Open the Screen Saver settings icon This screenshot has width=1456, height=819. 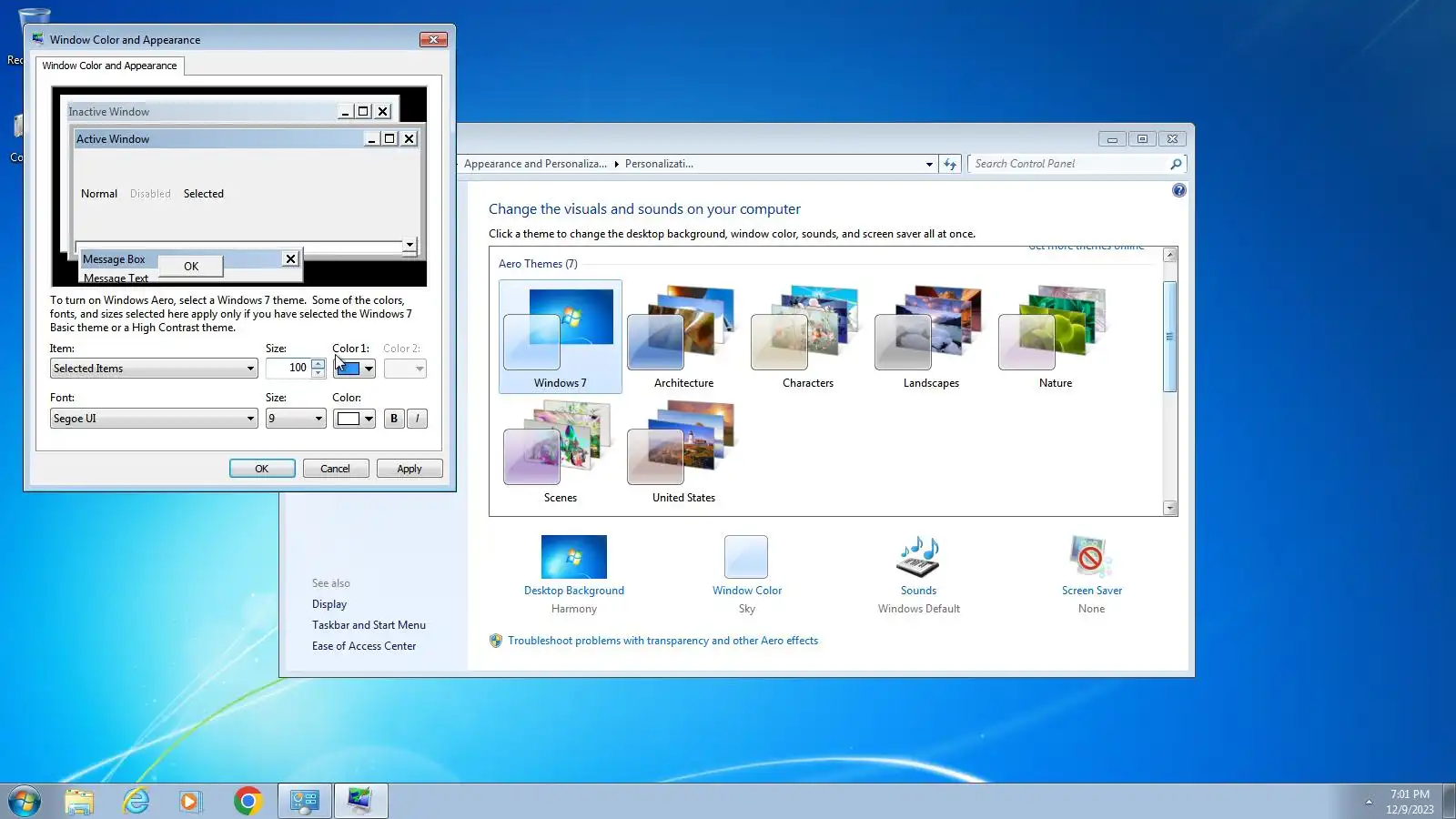tap(1090, 557)
